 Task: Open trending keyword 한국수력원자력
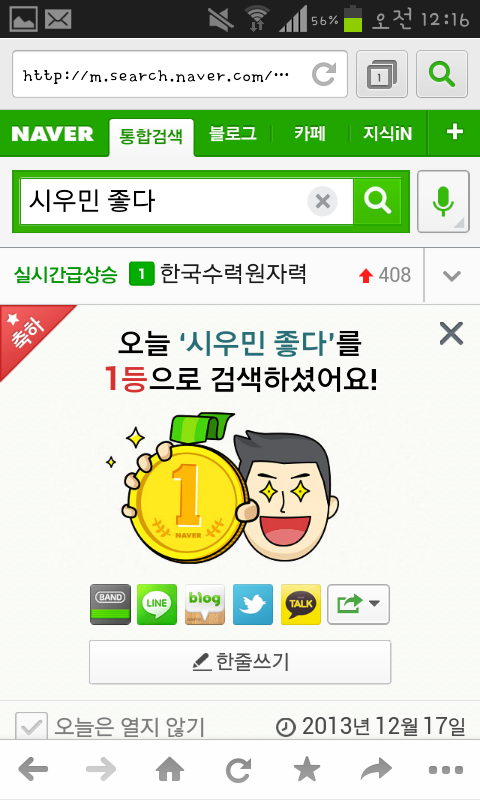tap(233, 274)
